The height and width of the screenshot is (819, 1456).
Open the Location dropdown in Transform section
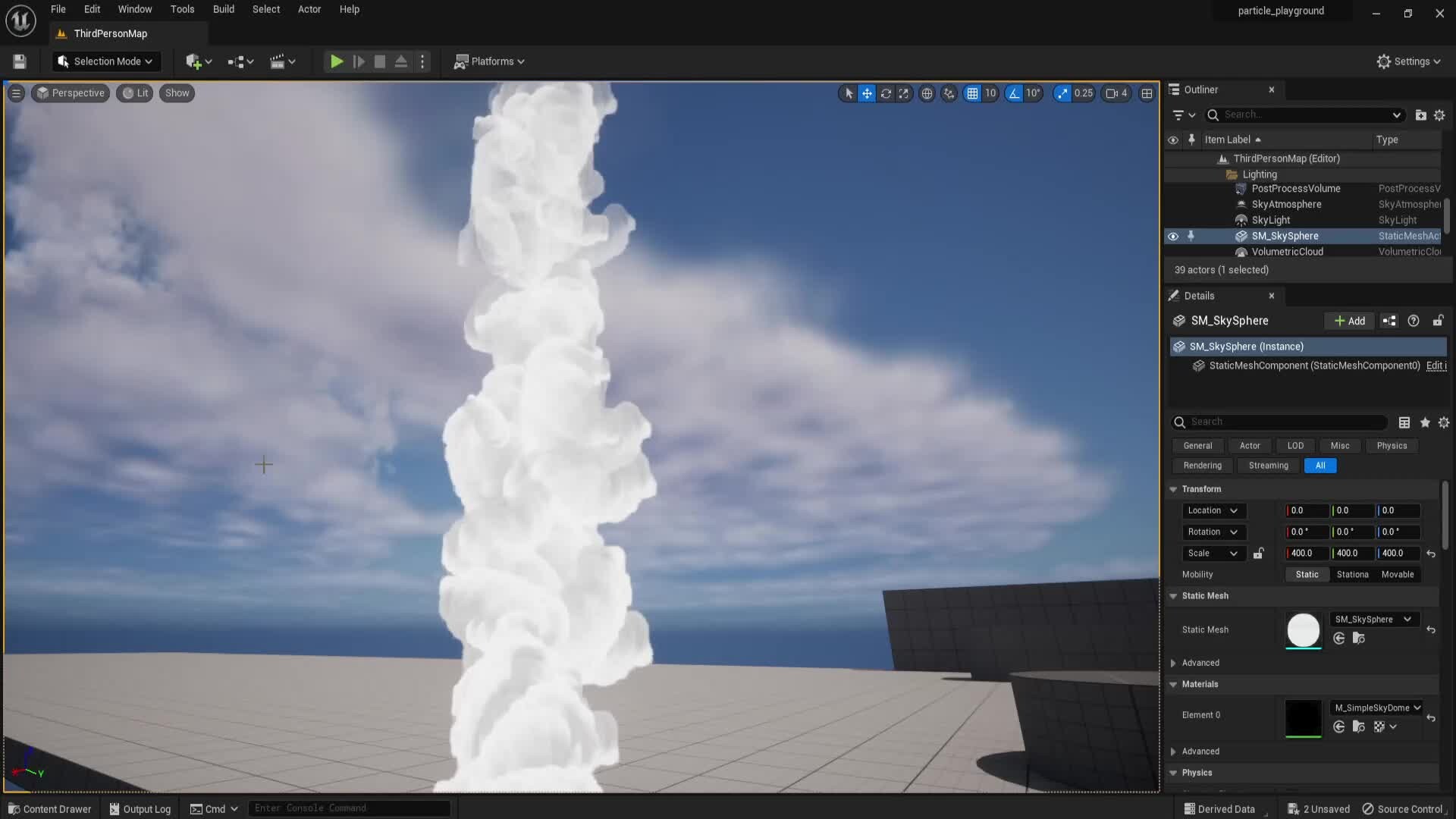point(1212,510)
